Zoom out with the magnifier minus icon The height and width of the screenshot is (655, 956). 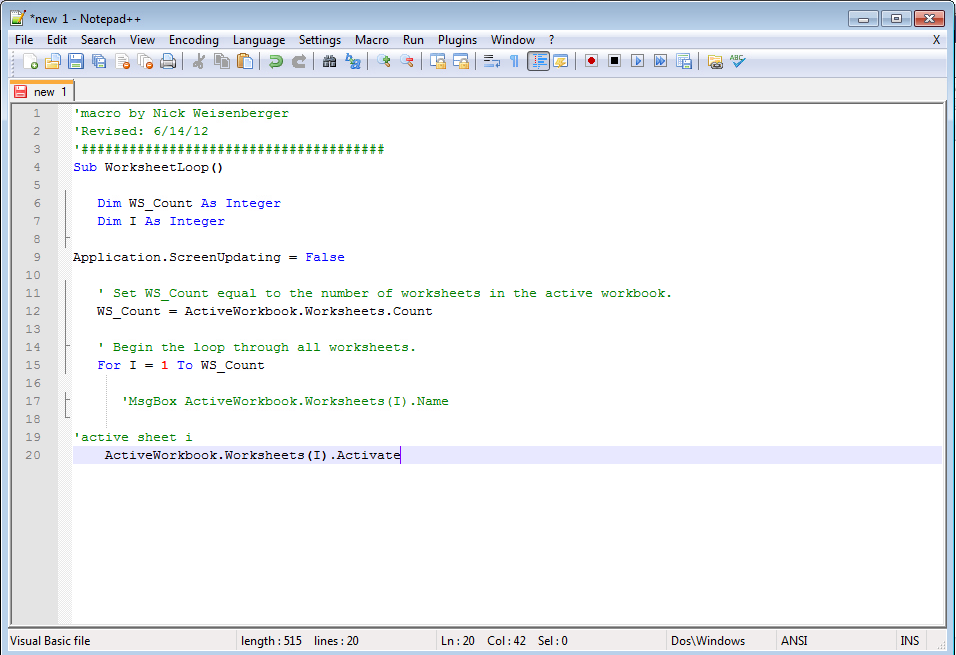point(407,61)
